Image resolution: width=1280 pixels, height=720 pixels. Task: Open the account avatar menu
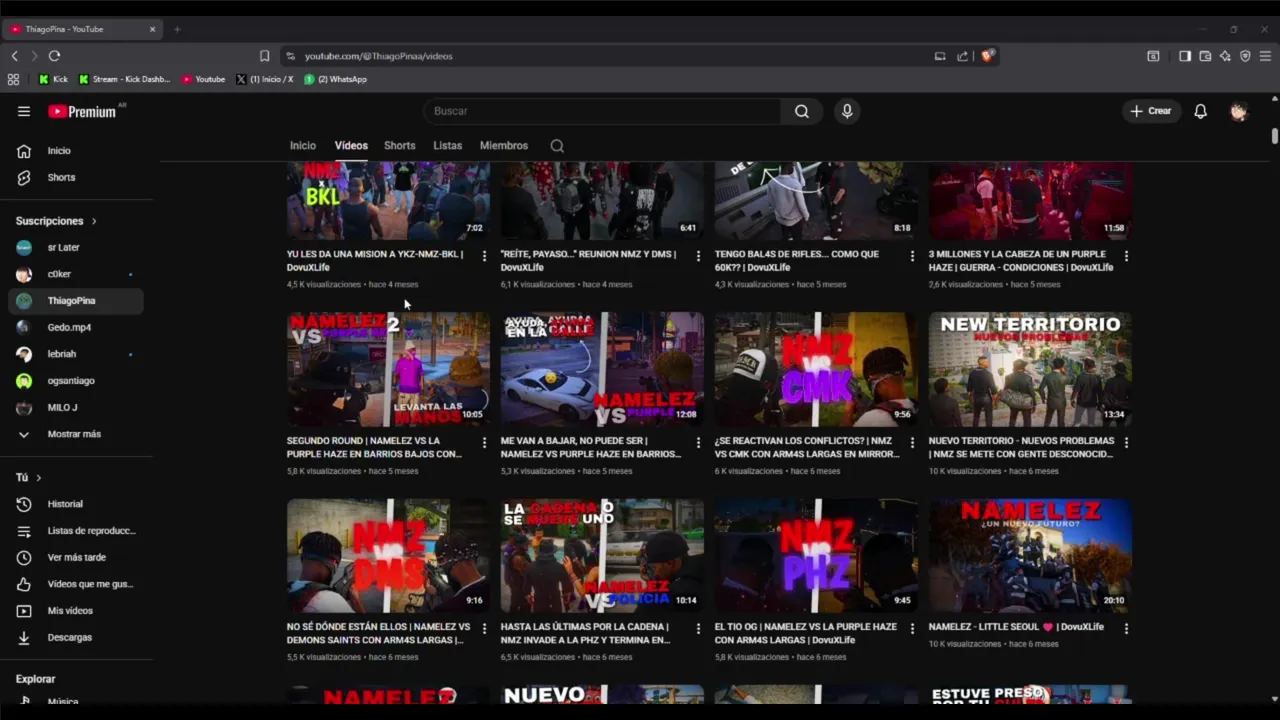coord(1238,111)
